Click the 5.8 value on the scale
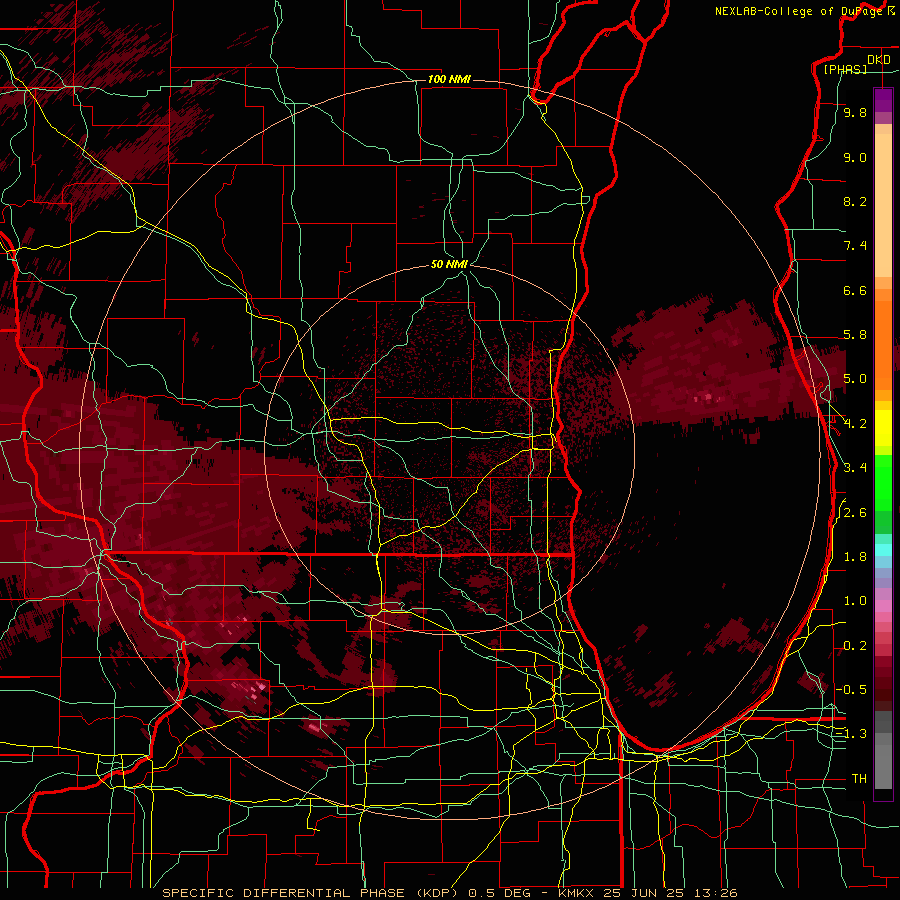 point(855,335)
